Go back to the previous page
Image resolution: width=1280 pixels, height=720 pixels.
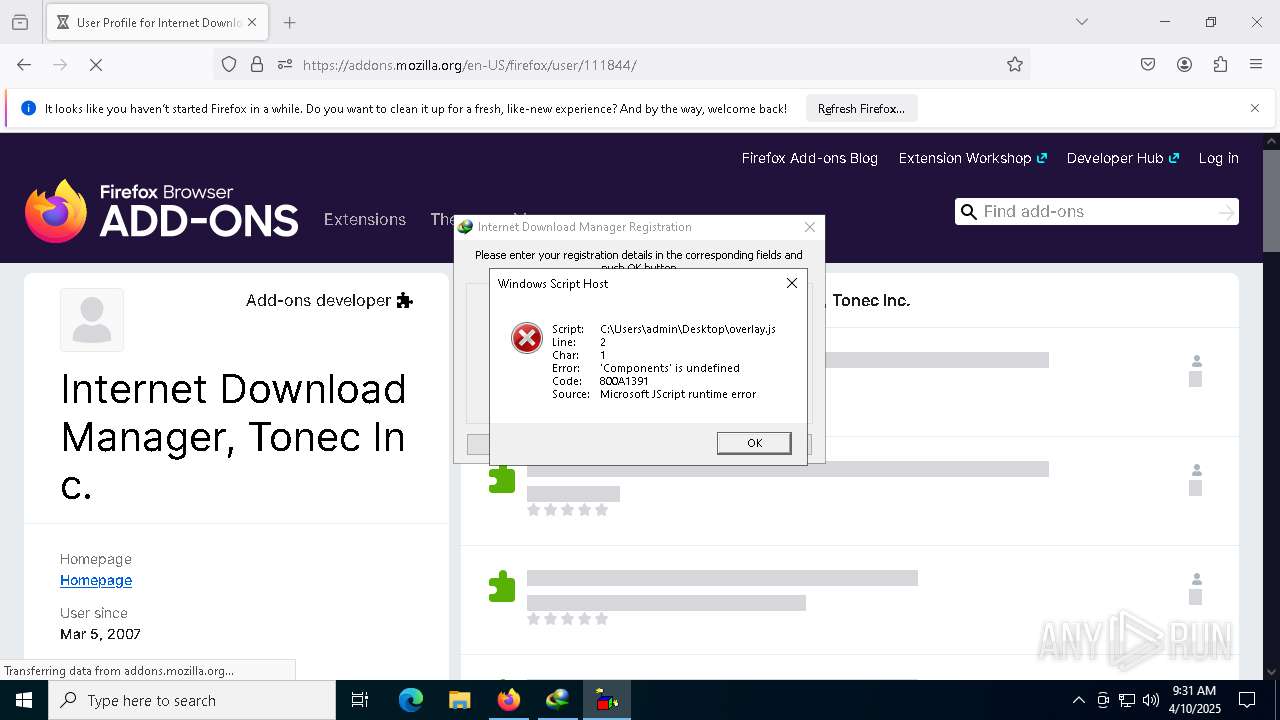click(24, 65)
